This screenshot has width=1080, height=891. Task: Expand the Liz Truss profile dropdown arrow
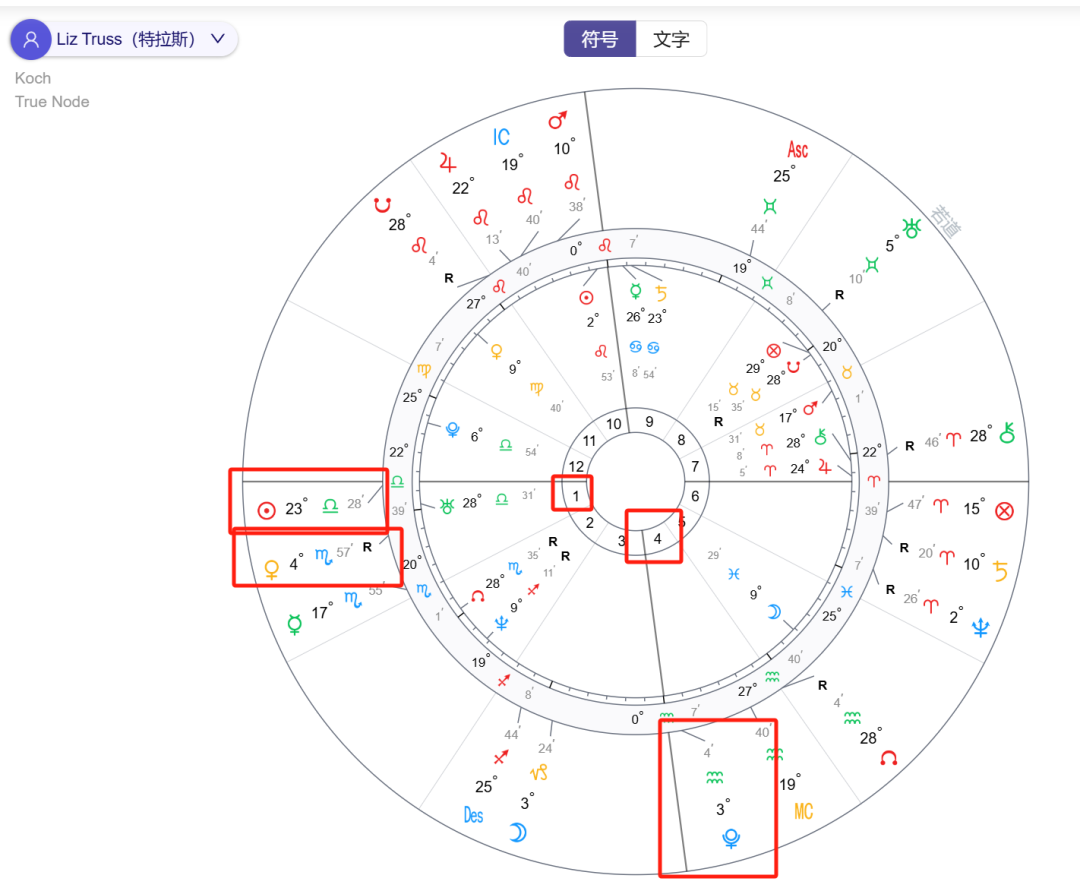[218, 39]
